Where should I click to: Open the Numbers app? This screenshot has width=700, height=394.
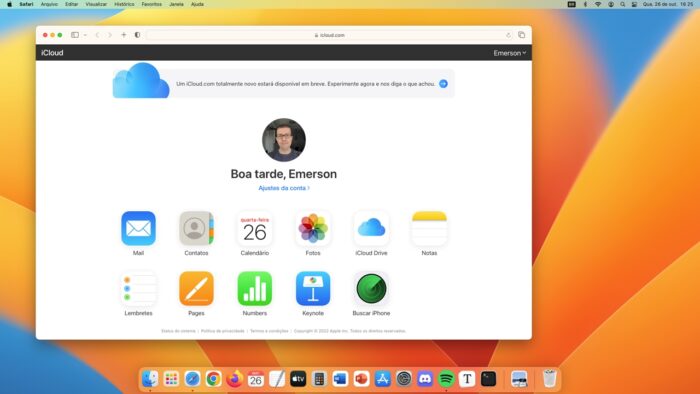pyautogui.click(x=254, y=289)
